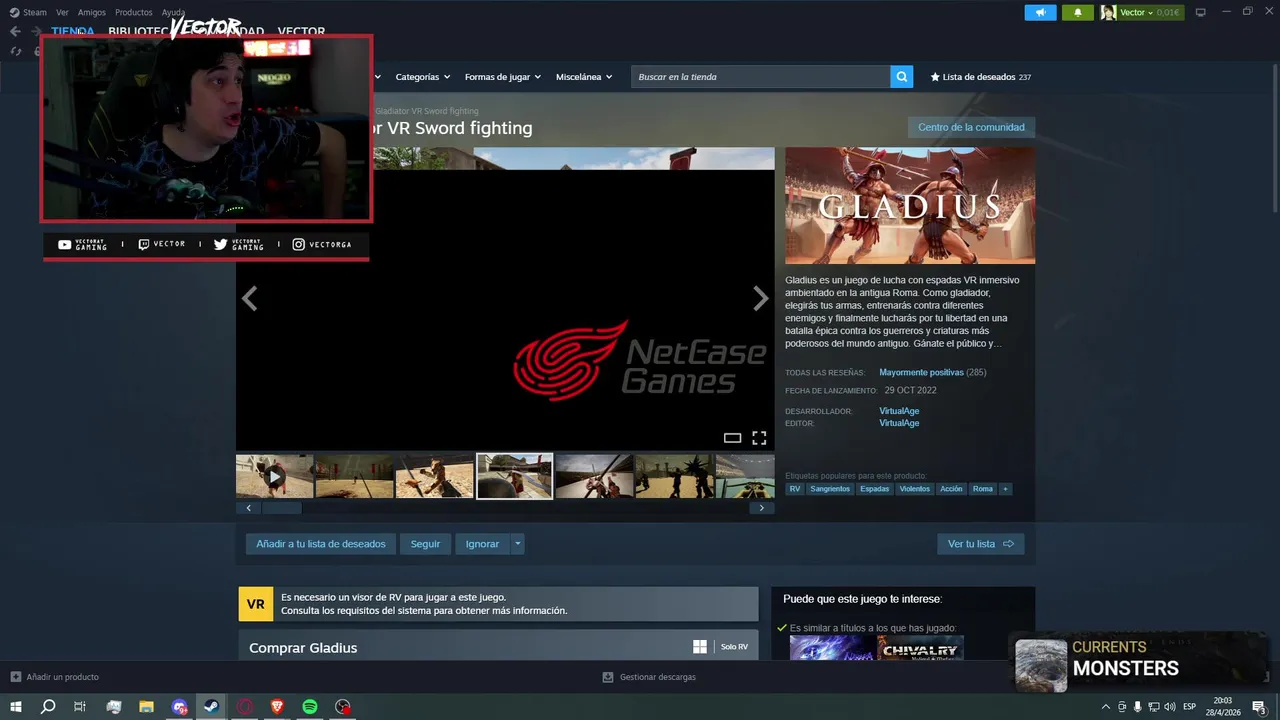
Task: Open File Explorer from the taskbar
Action: pos(146,707)
